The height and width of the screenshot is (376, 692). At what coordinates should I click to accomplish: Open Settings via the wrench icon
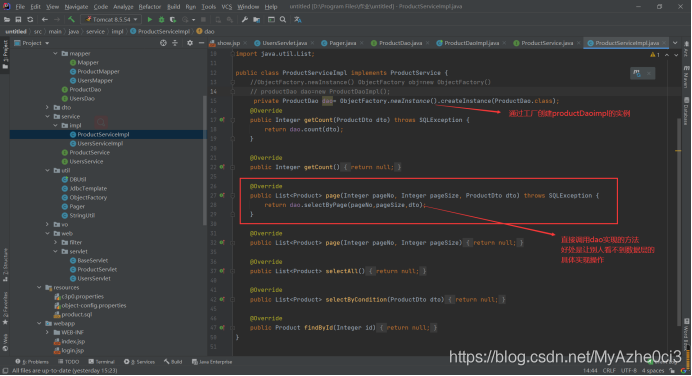(x=245, y=19)
